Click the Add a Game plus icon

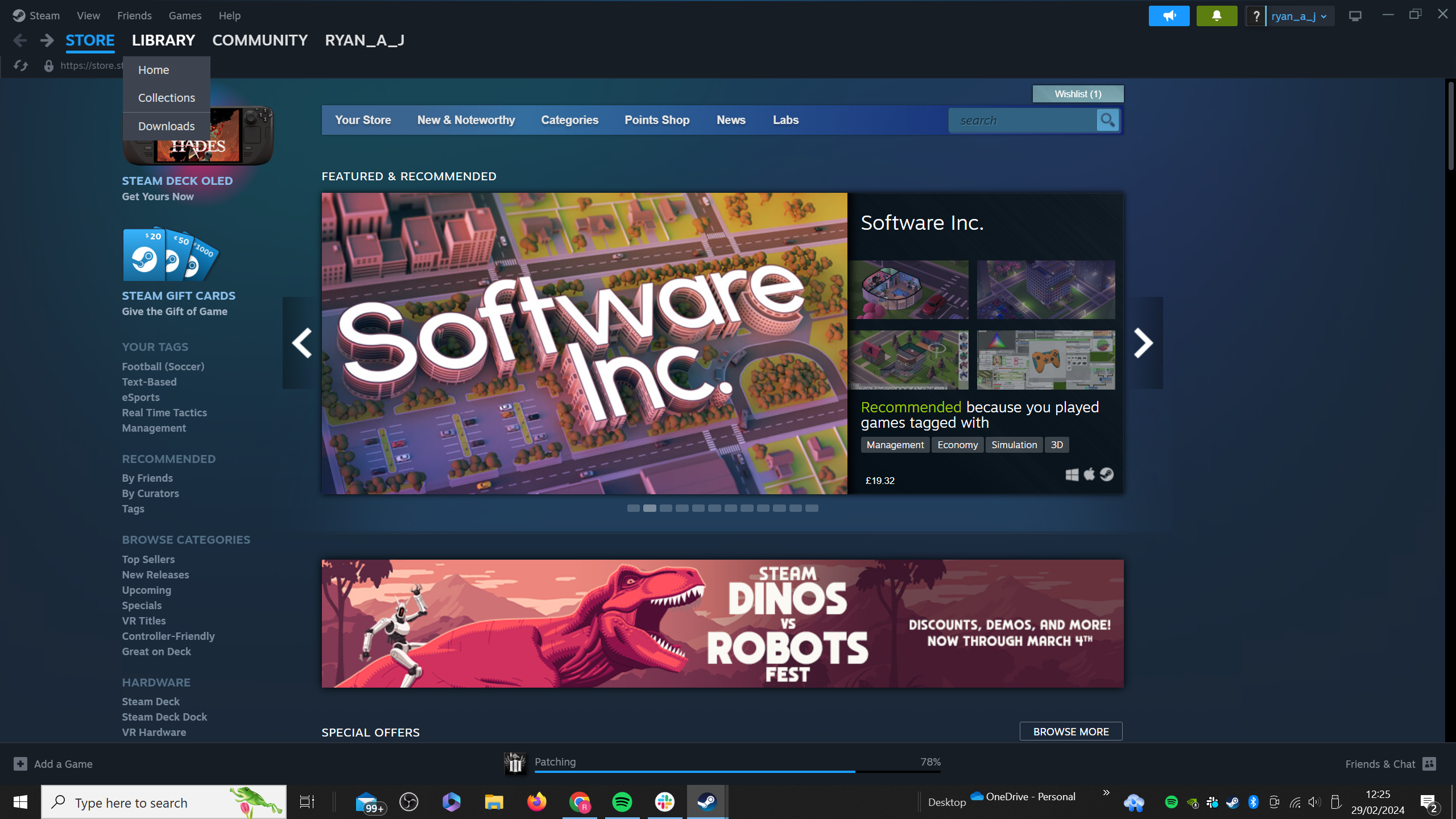(20, 764)
